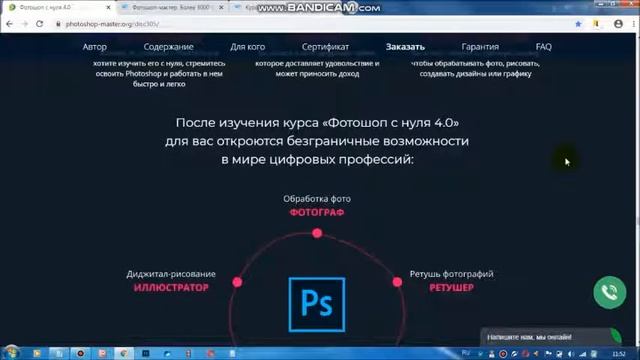
Task: Open the 'Напишите нам, мы онлайн' chat
Action: [x=551, y=337]
